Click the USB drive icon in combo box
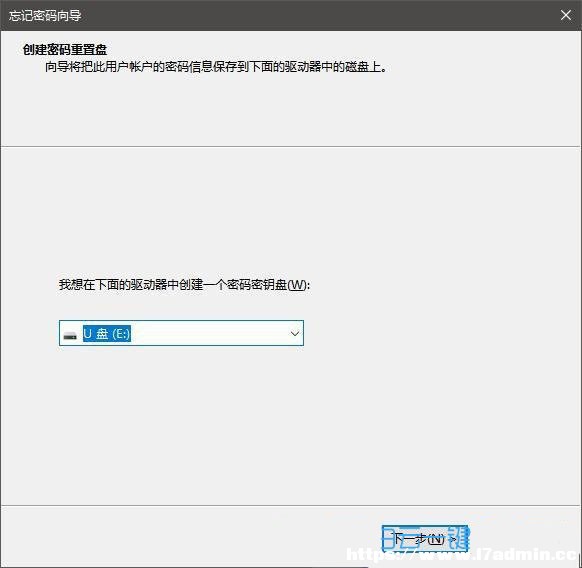The image size is (582, 568). [x=70, y=336]
